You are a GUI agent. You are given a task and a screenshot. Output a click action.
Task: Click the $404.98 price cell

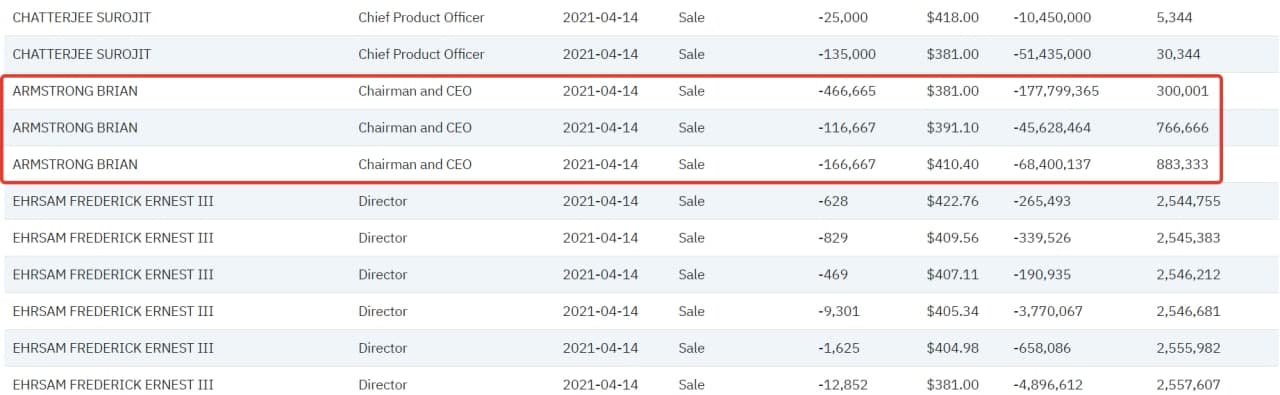(953, 348)
